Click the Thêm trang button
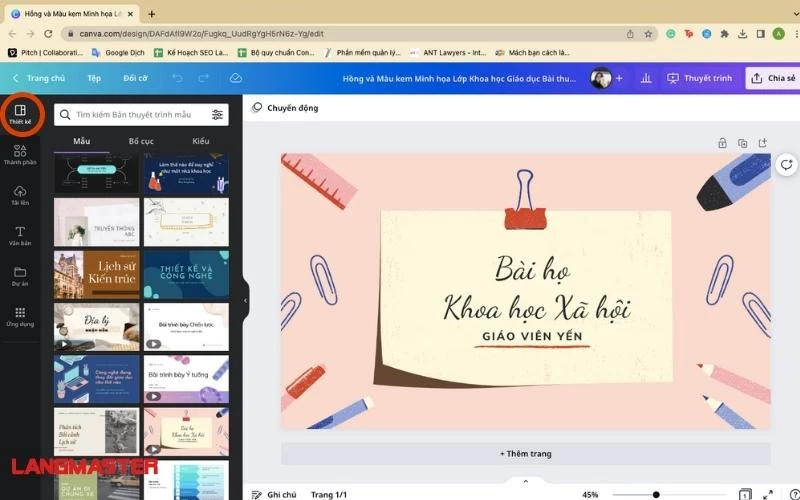 (526, 453)
